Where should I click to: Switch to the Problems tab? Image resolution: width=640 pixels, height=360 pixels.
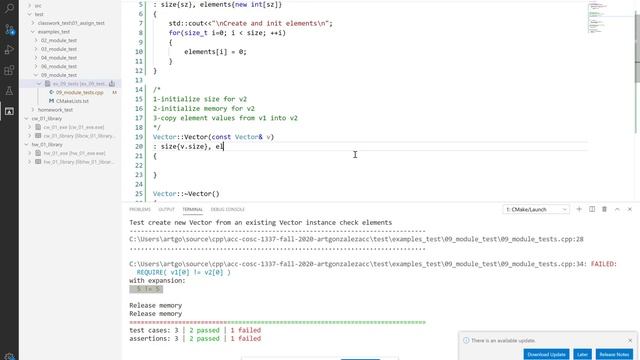pyautogui.click(x=140, y=209)
